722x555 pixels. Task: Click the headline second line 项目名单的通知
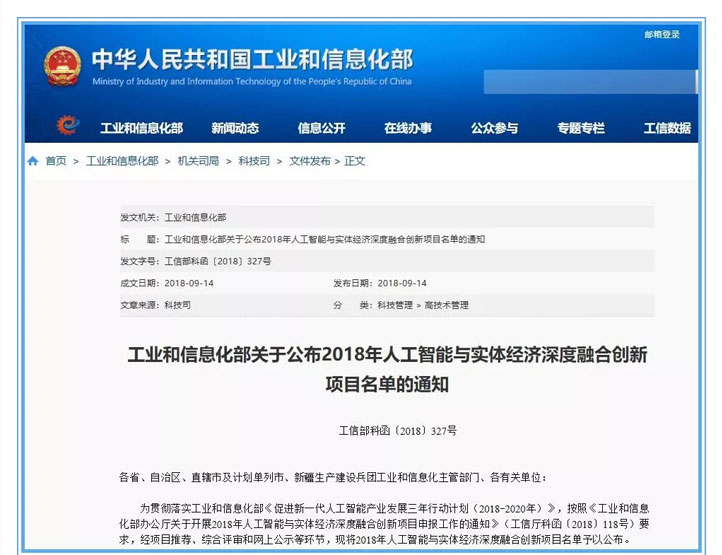[x=387, y=384]
